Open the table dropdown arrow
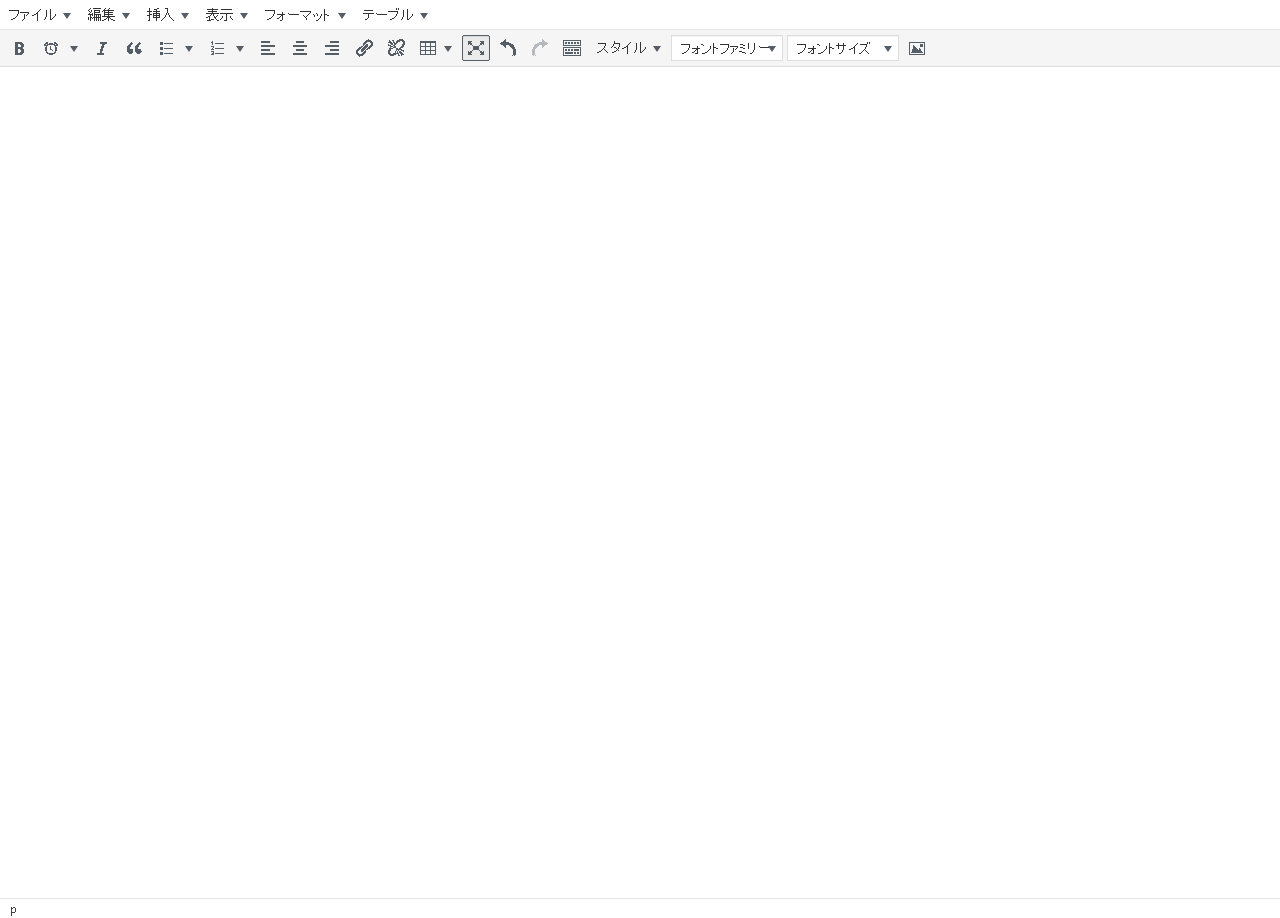 (448, 48)
